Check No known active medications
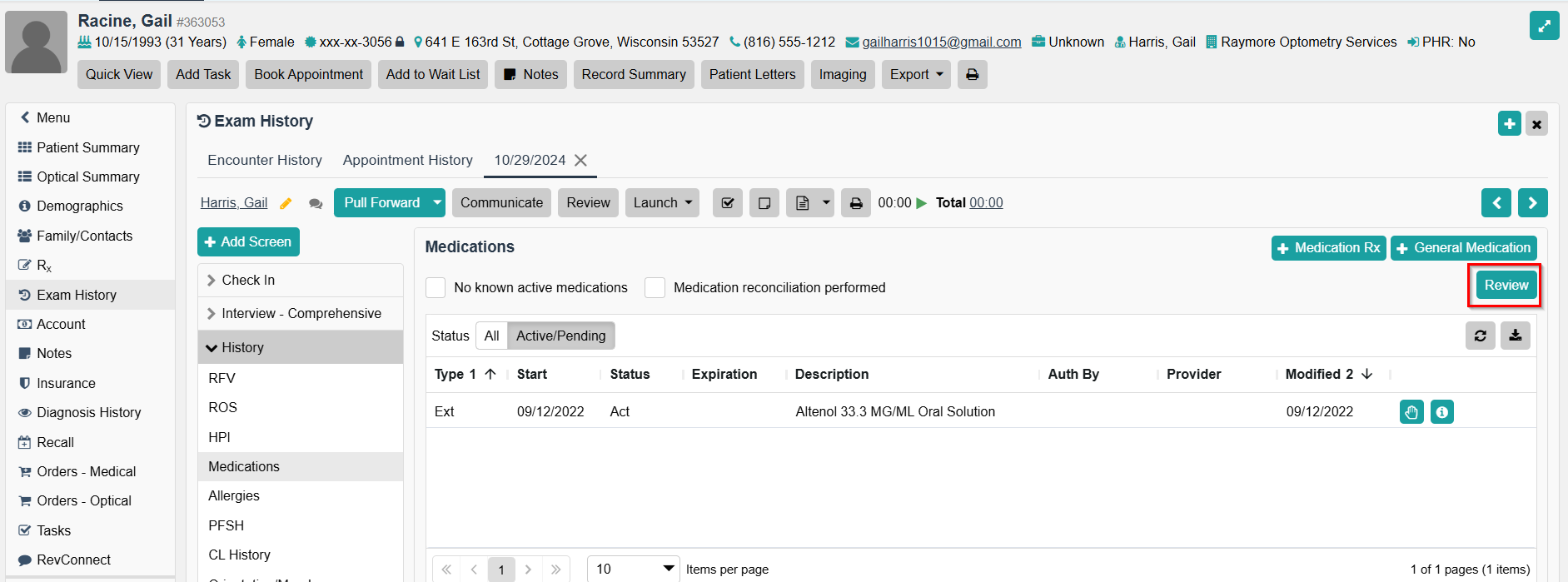 pyautogui.click(x=436, y=288)
